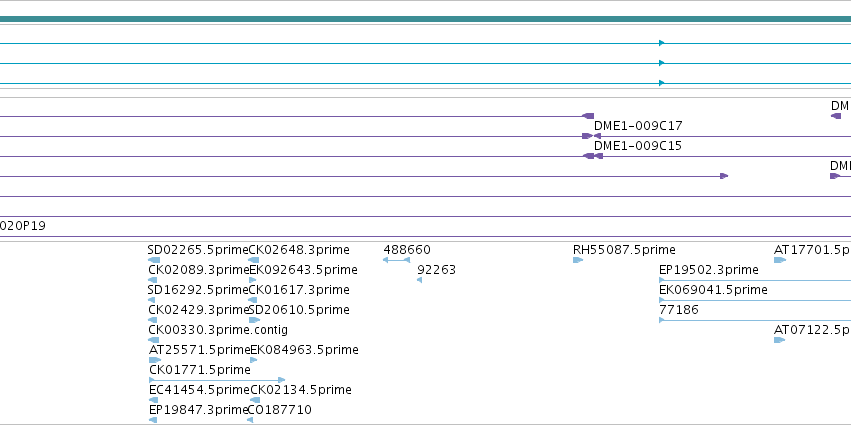Click the CK02089.3prime label

[x=199, y=270]
